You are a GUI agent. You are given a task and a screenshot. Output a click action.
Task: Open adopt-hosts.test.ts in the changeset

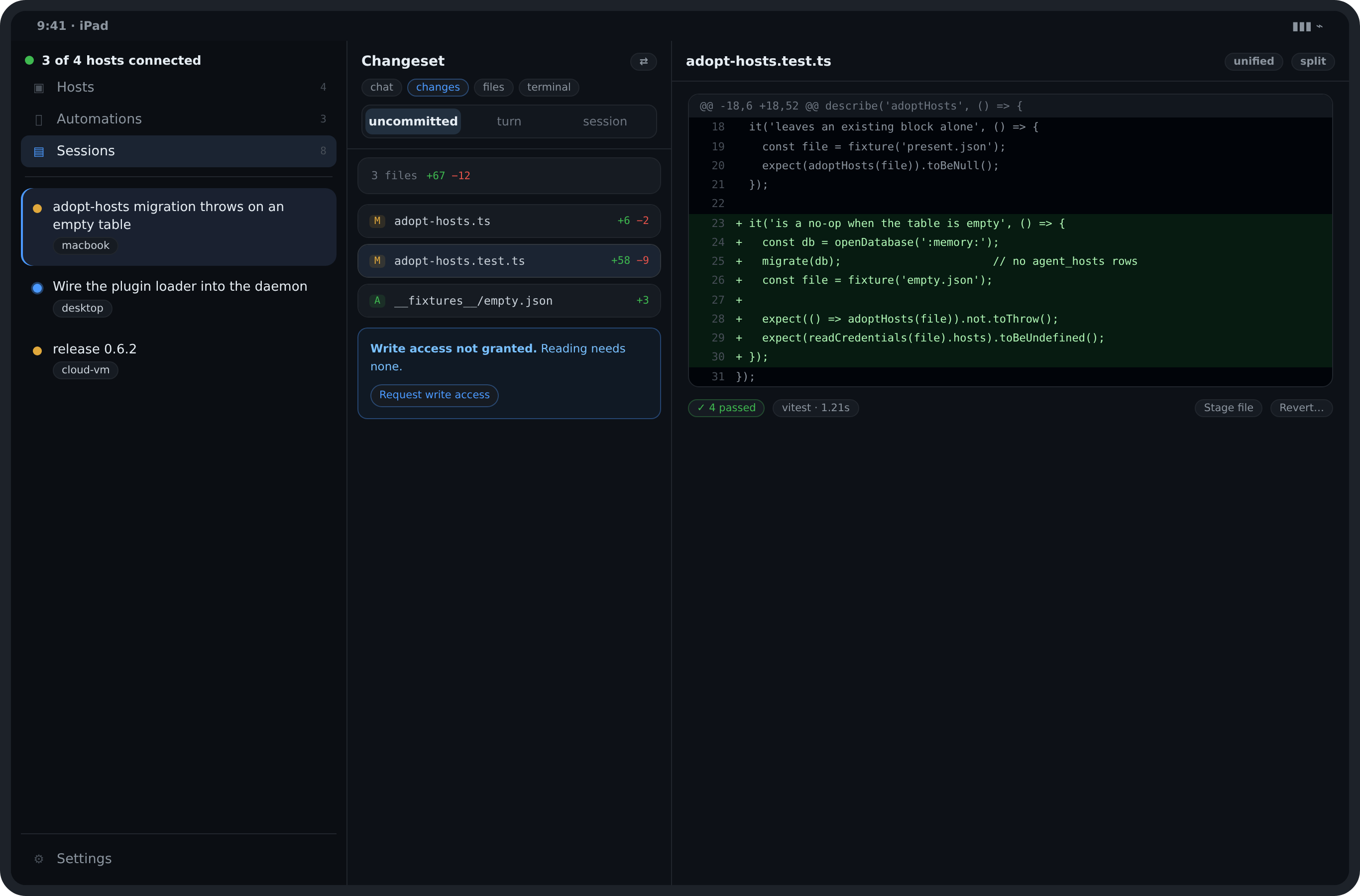pyautogui.click(x=509, y=261)
